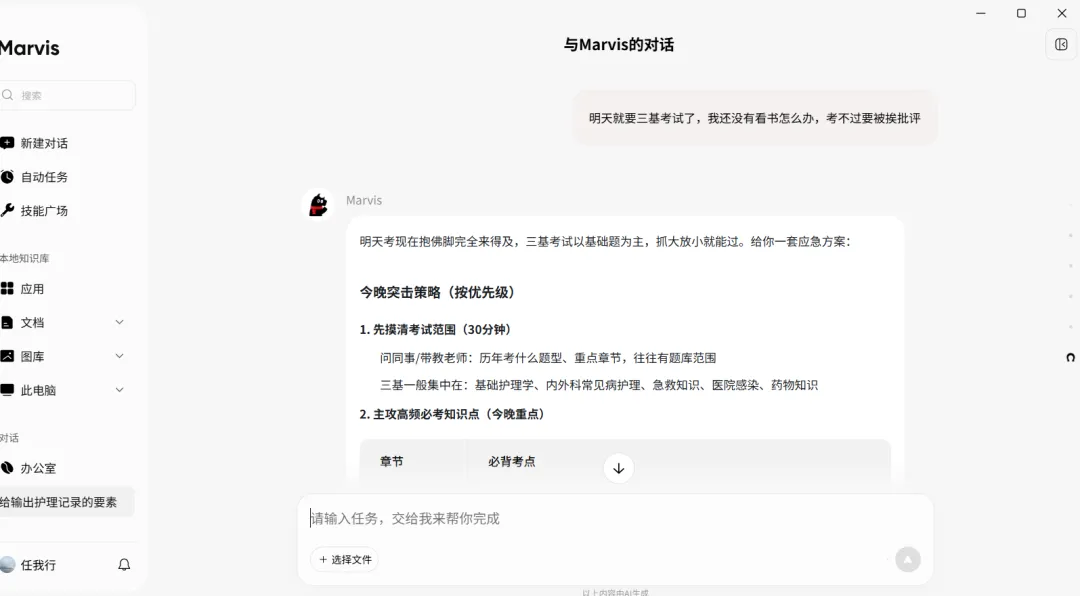Close the Marvis window

(1062, 13)
